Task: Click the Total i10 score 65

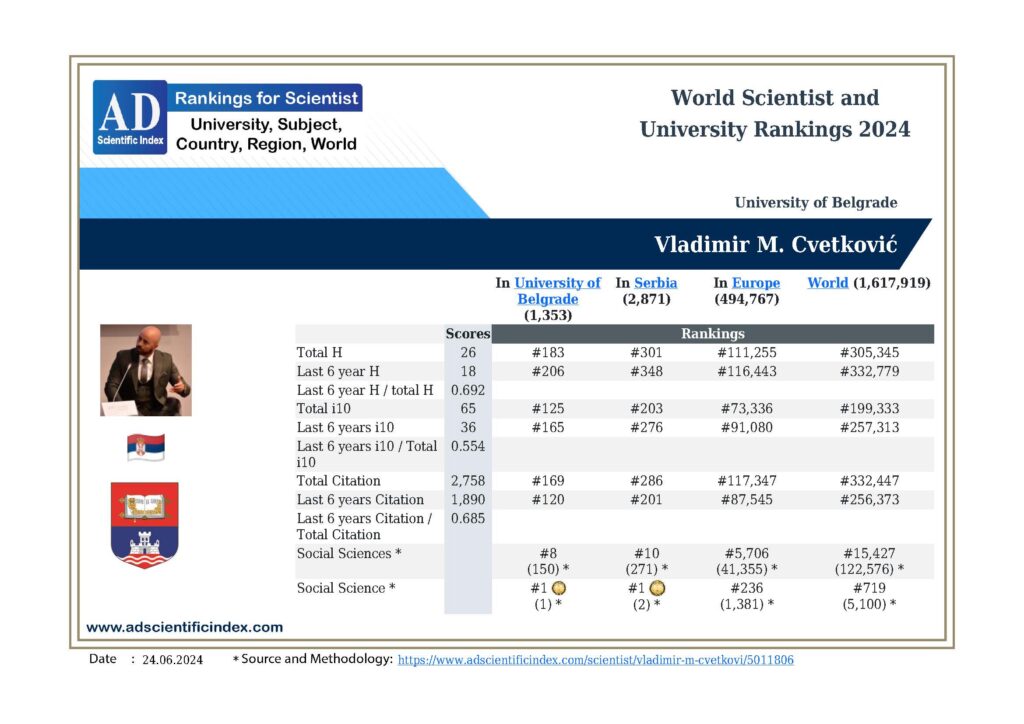Action: (x=468, y=409)
